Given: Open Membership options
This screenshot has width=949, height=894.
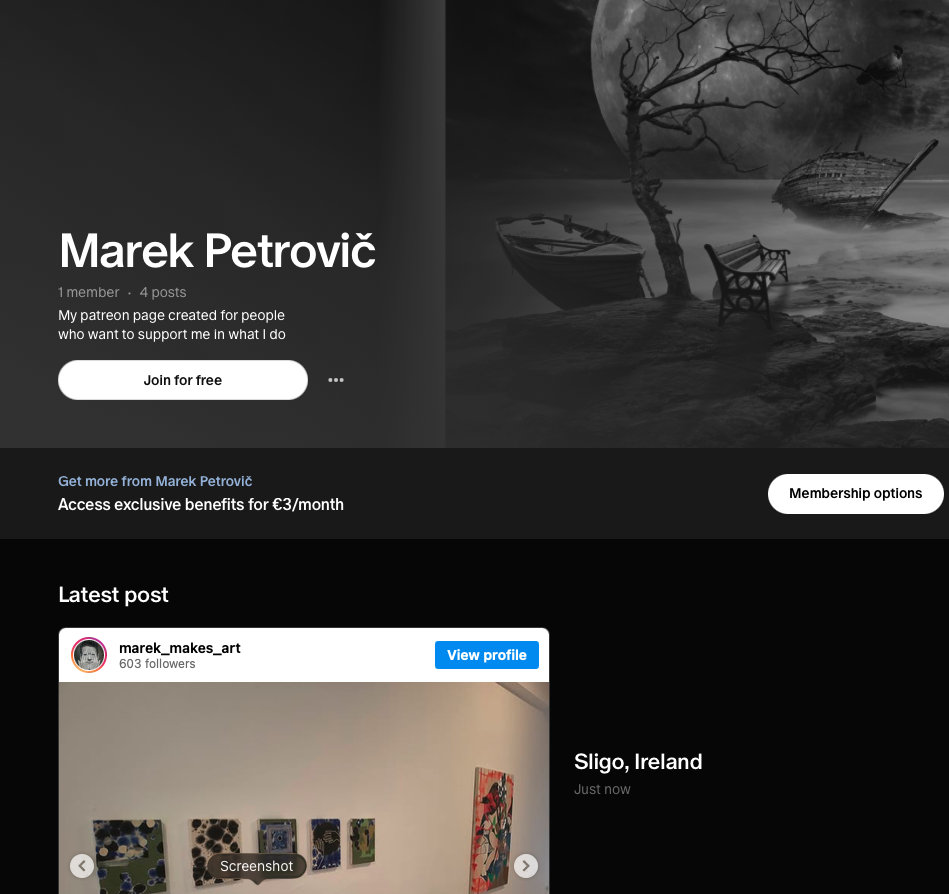Looking at the screenshot, I should (855, 494).
